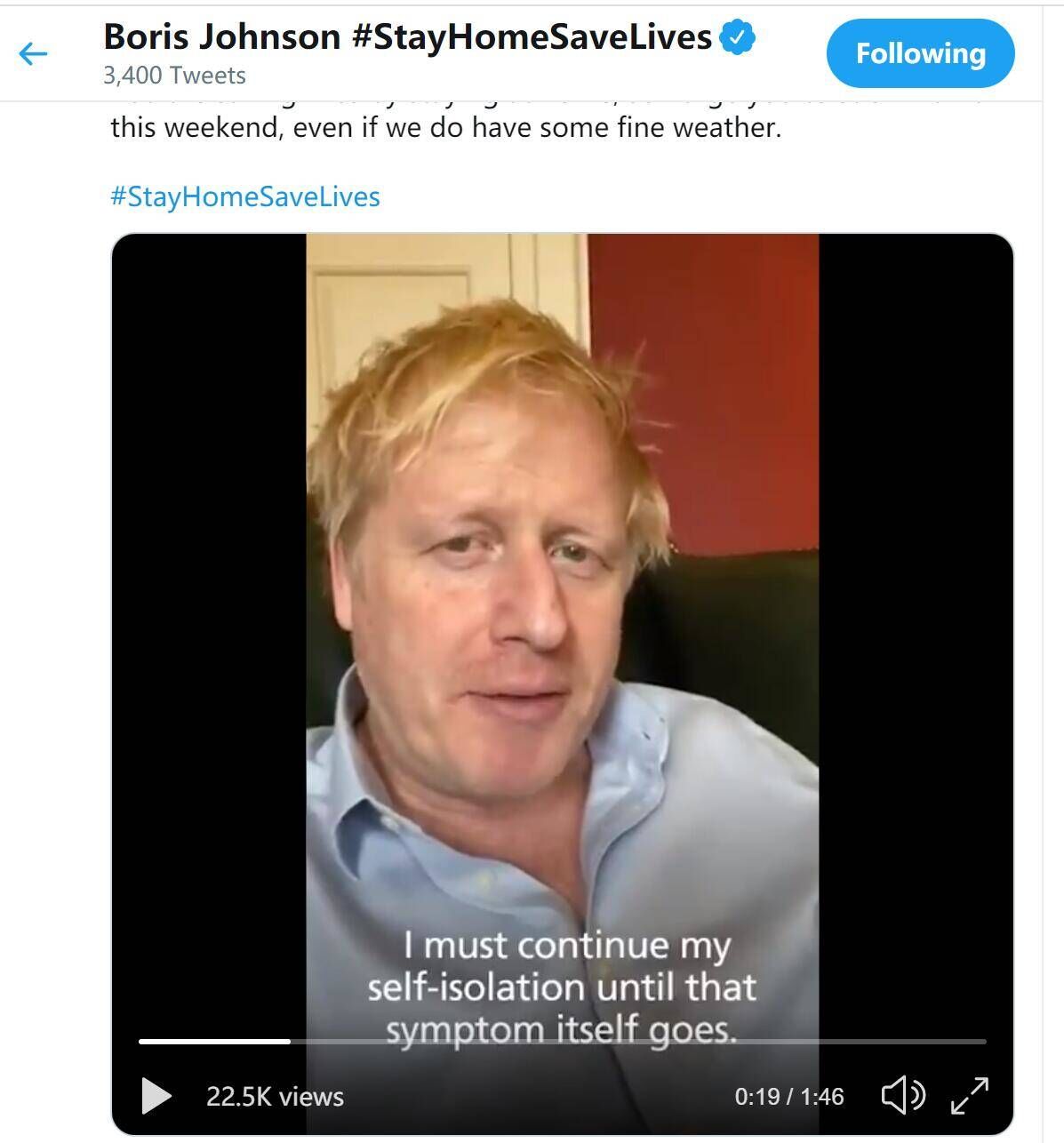Click the left black bar of the video
Image resolution: width=1064 pixels, height=1143 pixels.
click(x=209, y=622)
